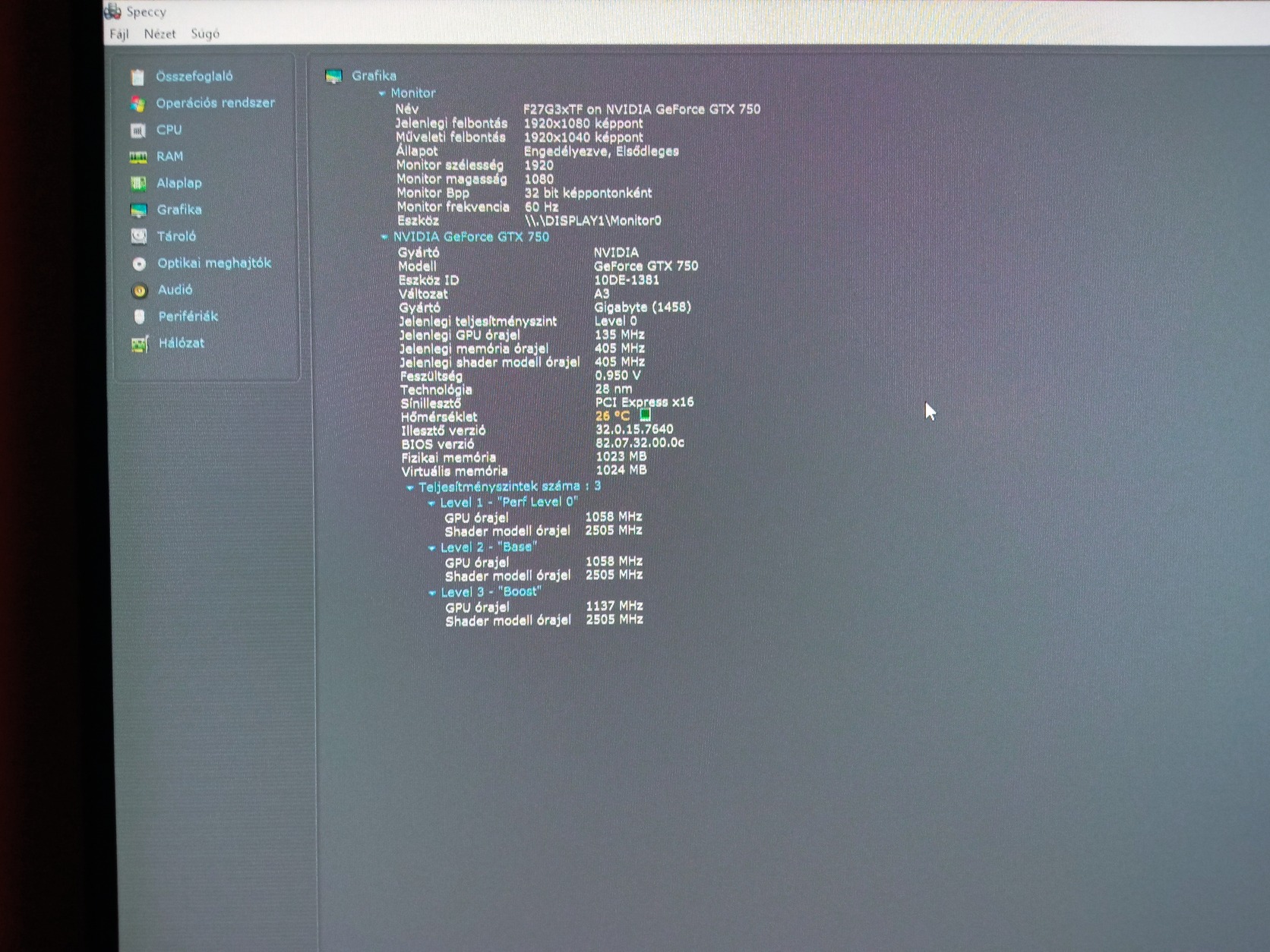
Task: Click the Jelenlegi teljesítményszint label
Action: 478,322
